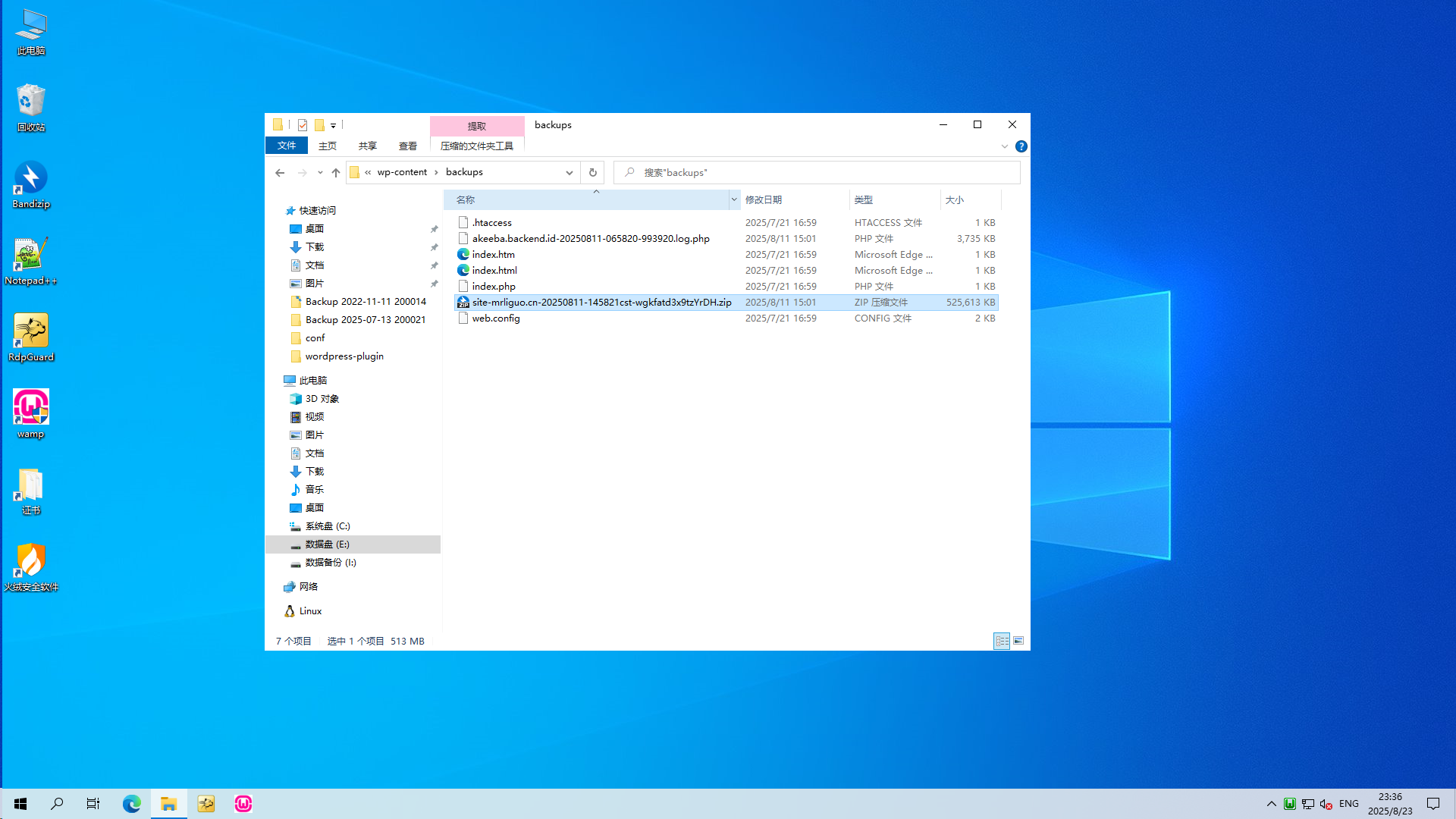Image resolution: width=1456 pixels, height=819 pixels.
Task: Open the 查看 ribbon tab
Action: pyautogui.click(x=408, y=146)
